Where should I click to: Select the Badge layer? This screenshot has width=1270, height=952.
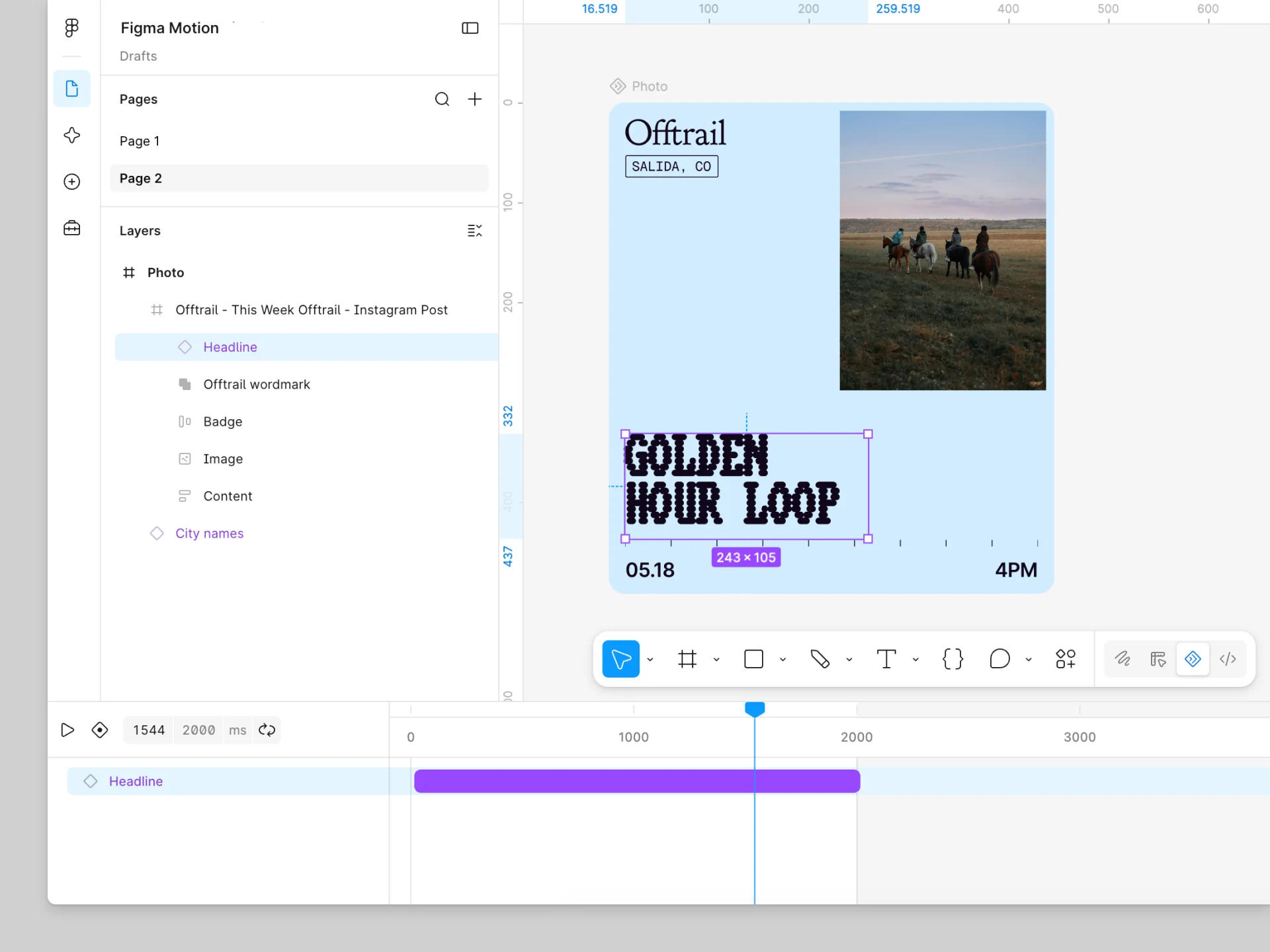pyautogui.click(x=306, y=422)
